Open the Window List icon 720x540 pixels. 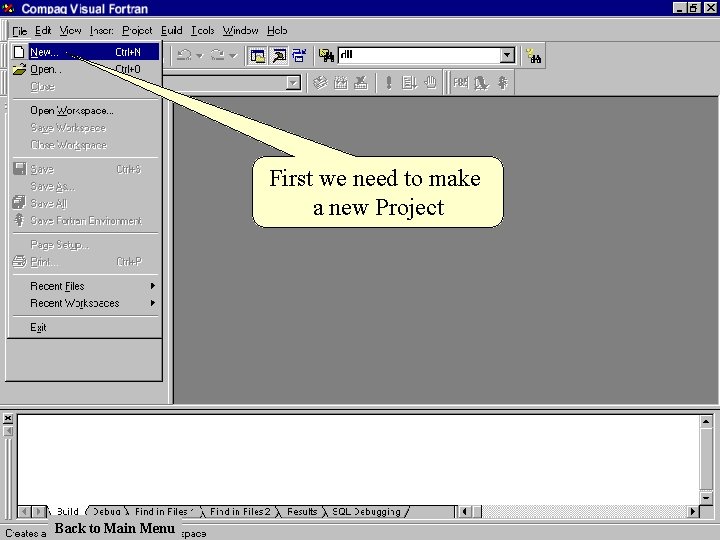point(299,56)
